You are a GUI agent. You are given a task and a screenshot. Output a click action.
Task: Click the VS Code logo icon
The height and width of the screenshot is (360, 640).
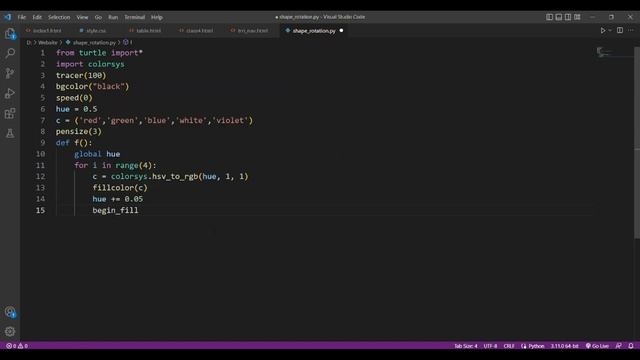[x=8, y=17]
